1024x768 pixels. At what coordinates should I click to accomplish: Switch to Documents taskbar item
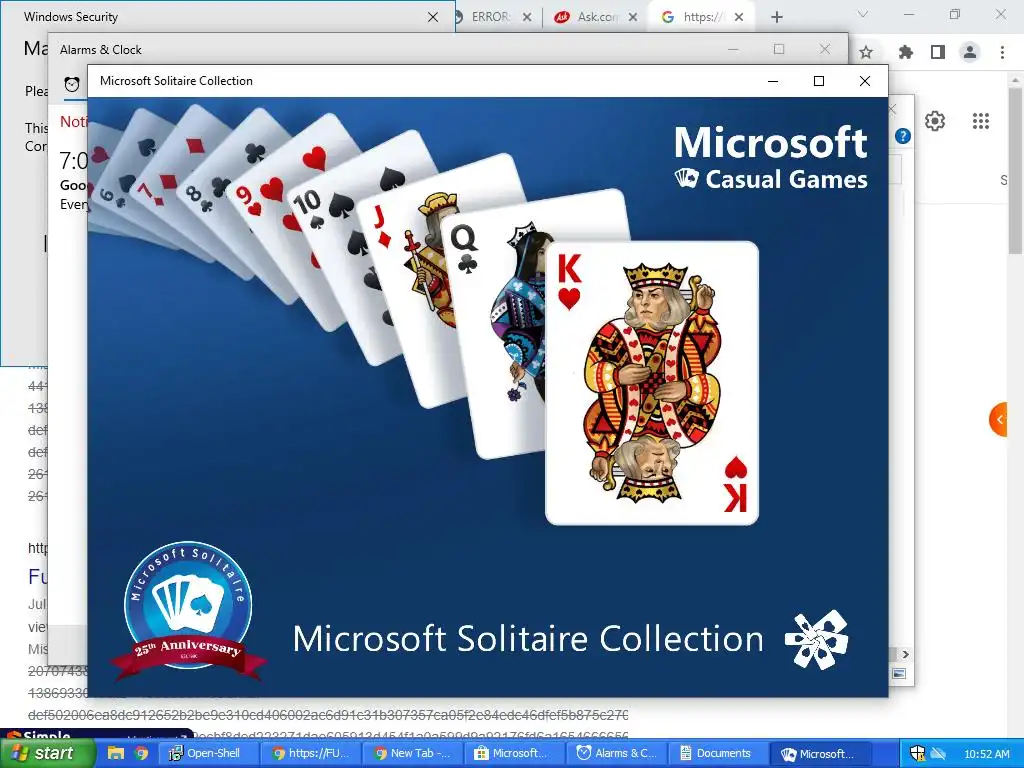coord(718,753)
